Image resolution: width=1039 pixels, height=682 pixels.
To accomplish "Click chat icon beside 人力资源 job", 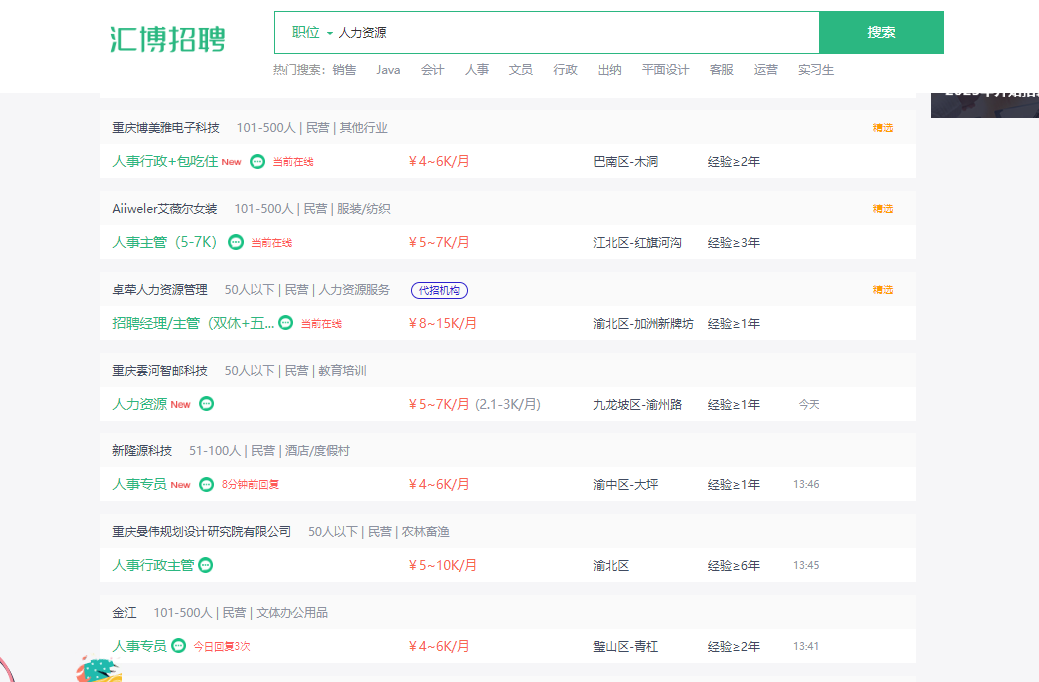I will [x=207, y=404].
